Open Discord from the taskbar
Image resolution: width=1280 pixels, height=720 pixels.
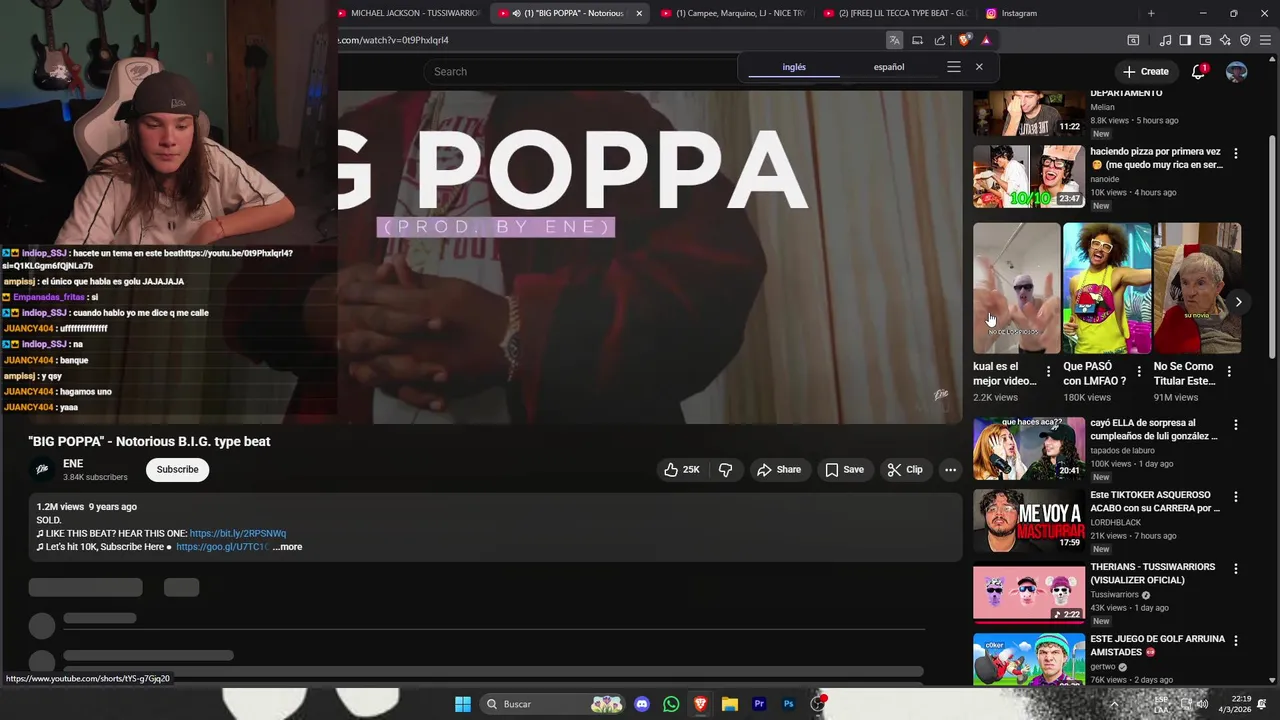642,704
